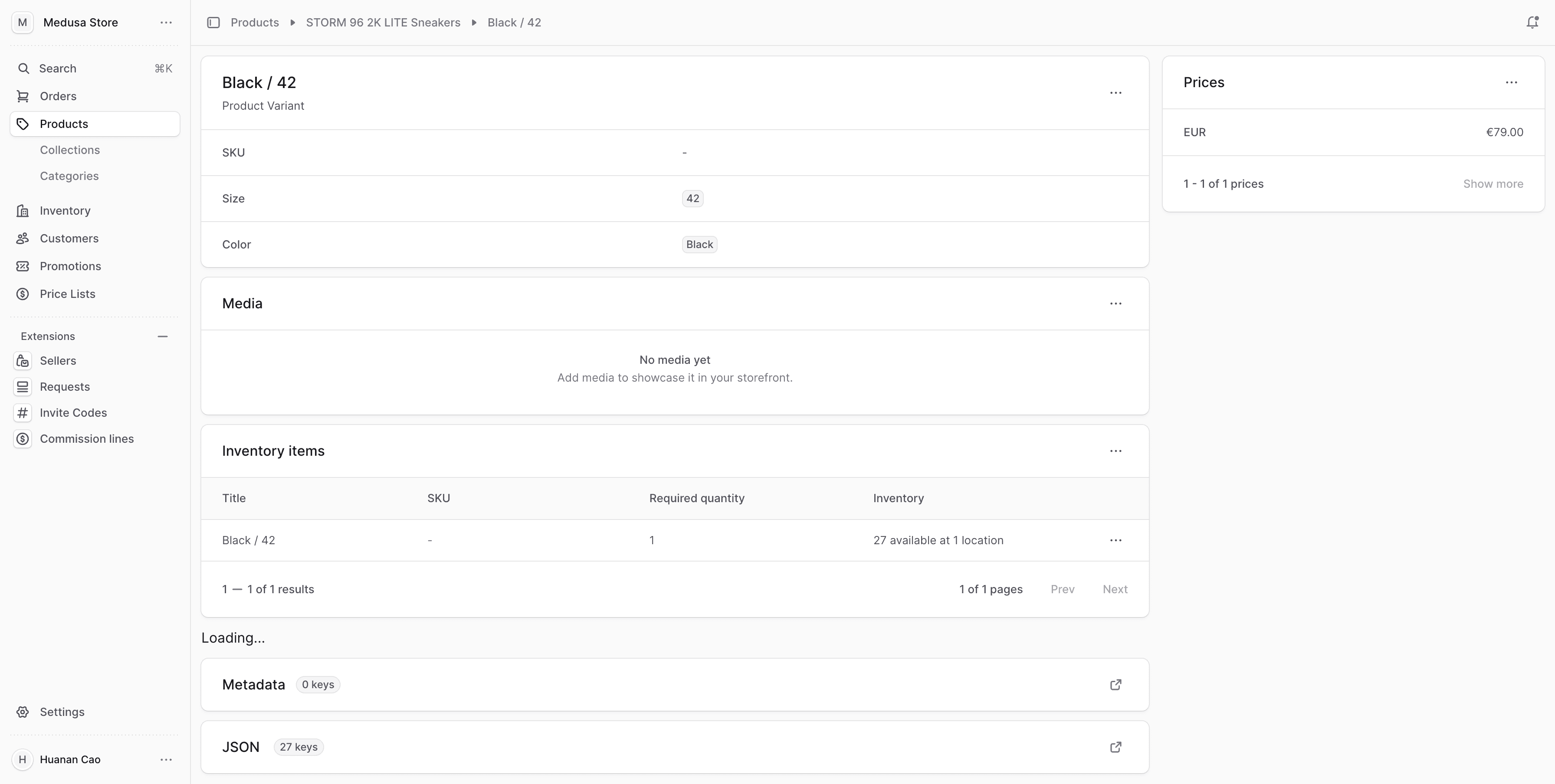Collapse the Extensions section
This screenshot has width=1555, height=784.
click(162, 336)
